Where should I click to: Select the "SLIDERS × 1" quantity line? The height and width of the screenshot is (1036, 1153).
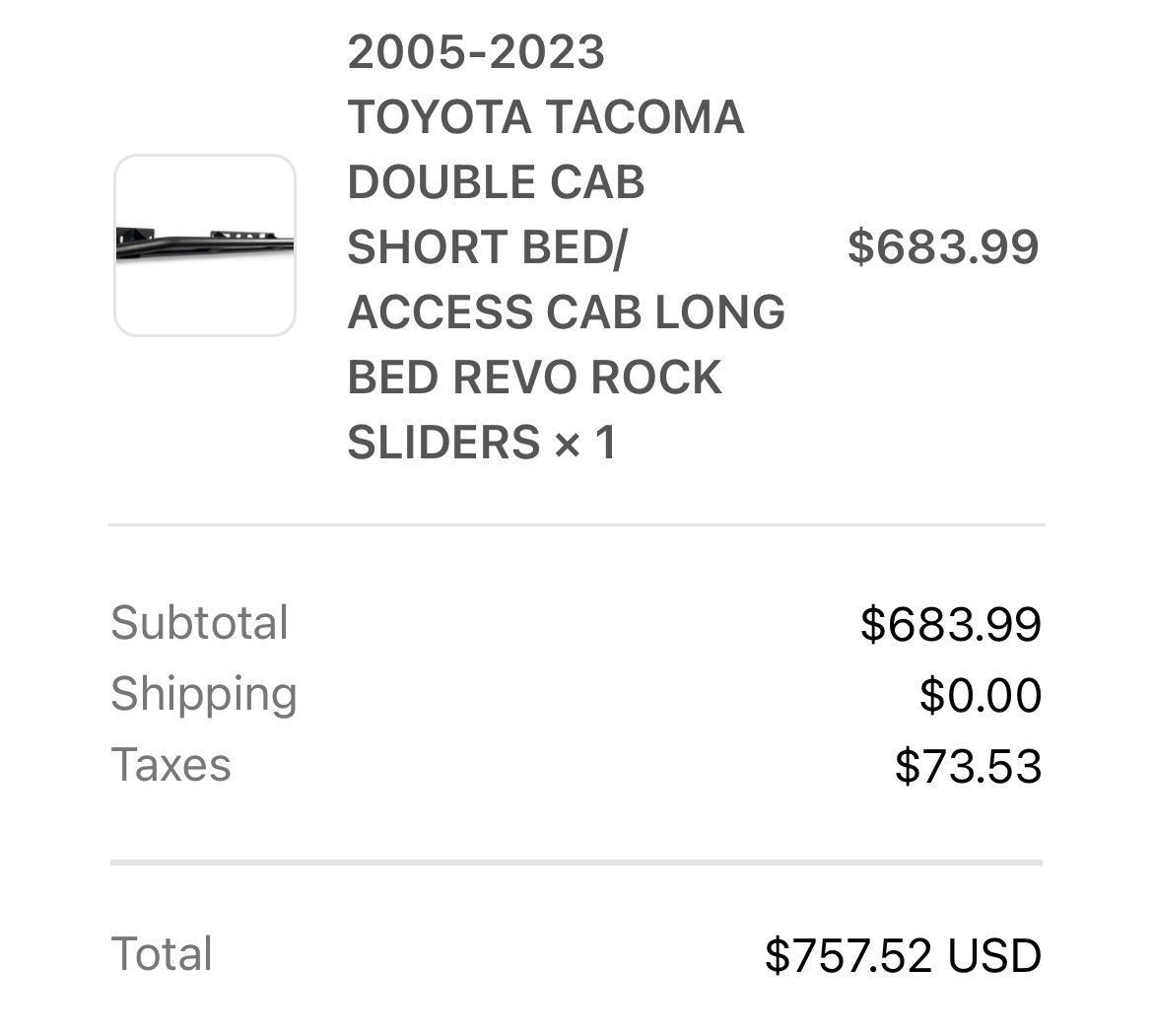pyautogui.click(x=481, y=442)
